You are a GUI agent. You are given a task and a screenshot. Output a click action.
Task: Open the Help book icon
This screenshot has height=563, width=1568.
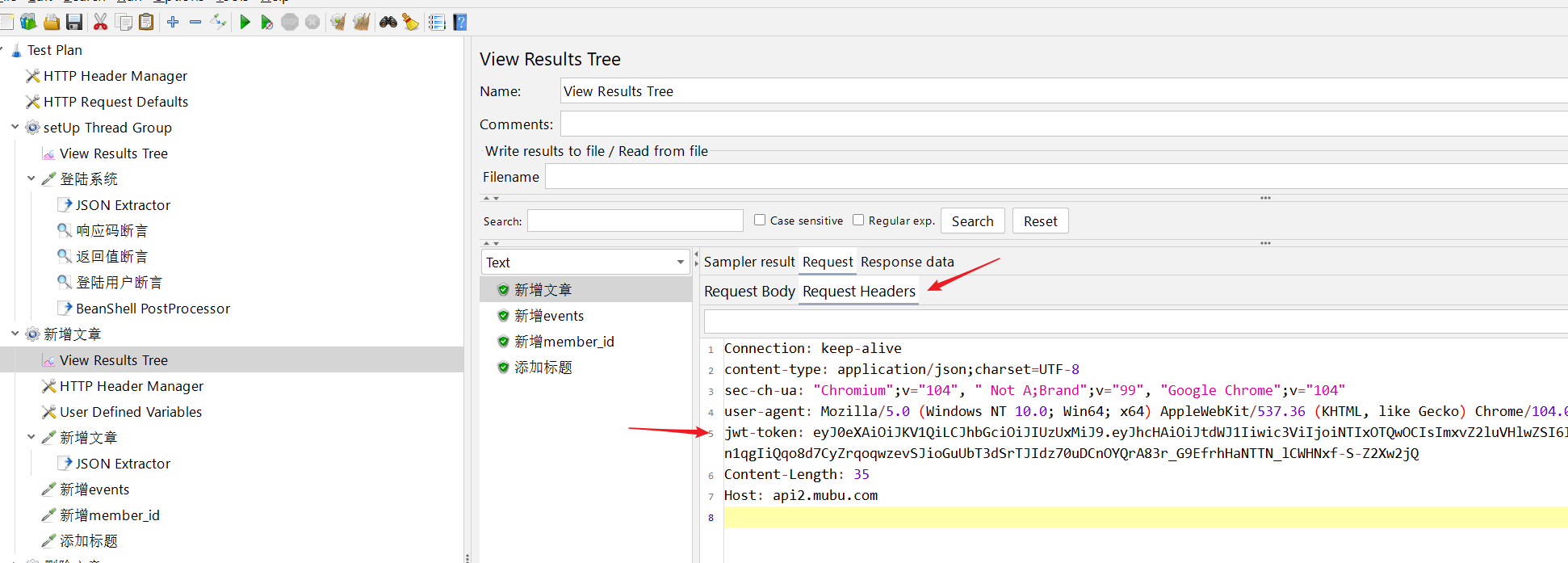pos(460,23)
